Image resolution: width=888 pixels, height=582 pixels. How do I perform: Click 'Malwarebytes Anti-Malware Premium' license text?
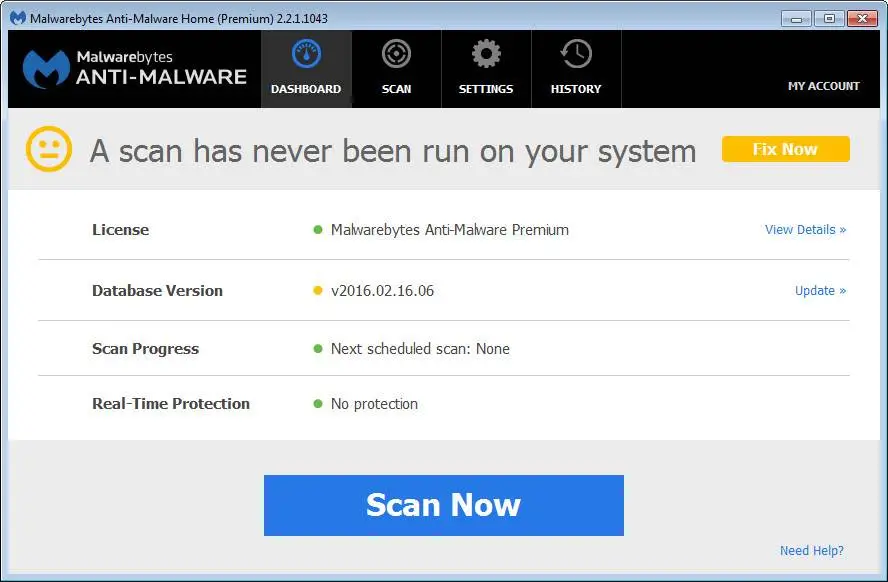pos(450,230)
